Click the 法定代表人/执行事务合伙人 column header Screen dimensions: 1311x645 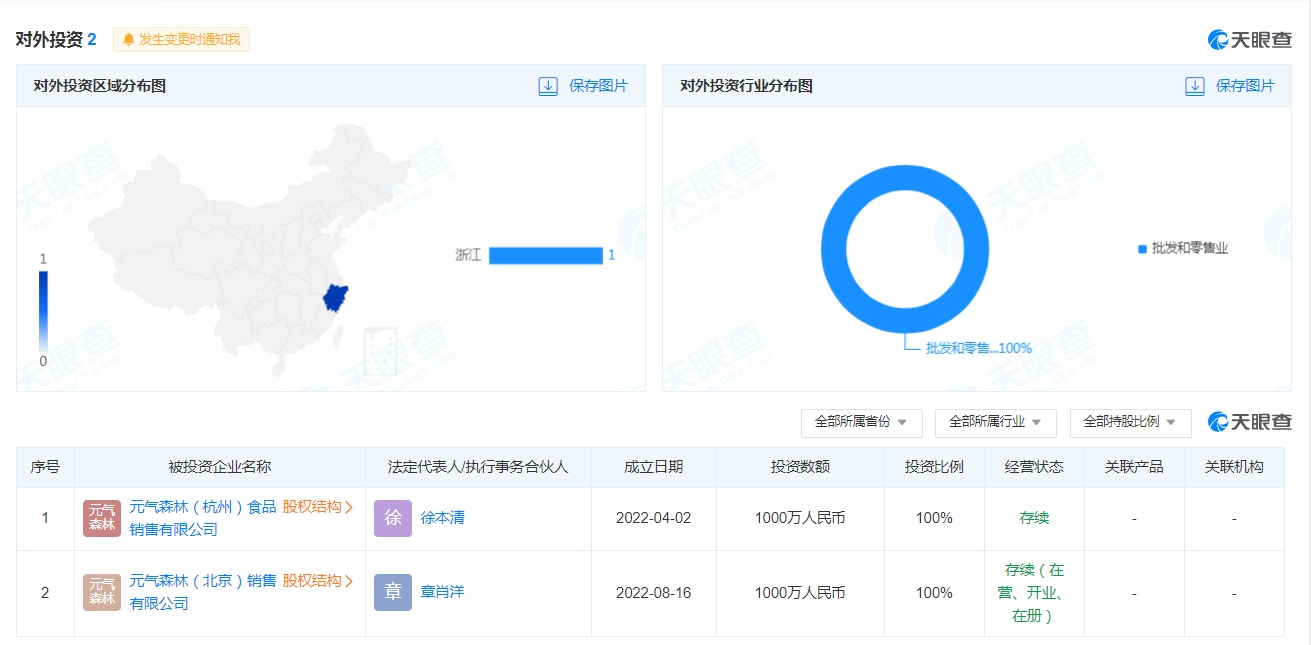click(x=478, y=467)
